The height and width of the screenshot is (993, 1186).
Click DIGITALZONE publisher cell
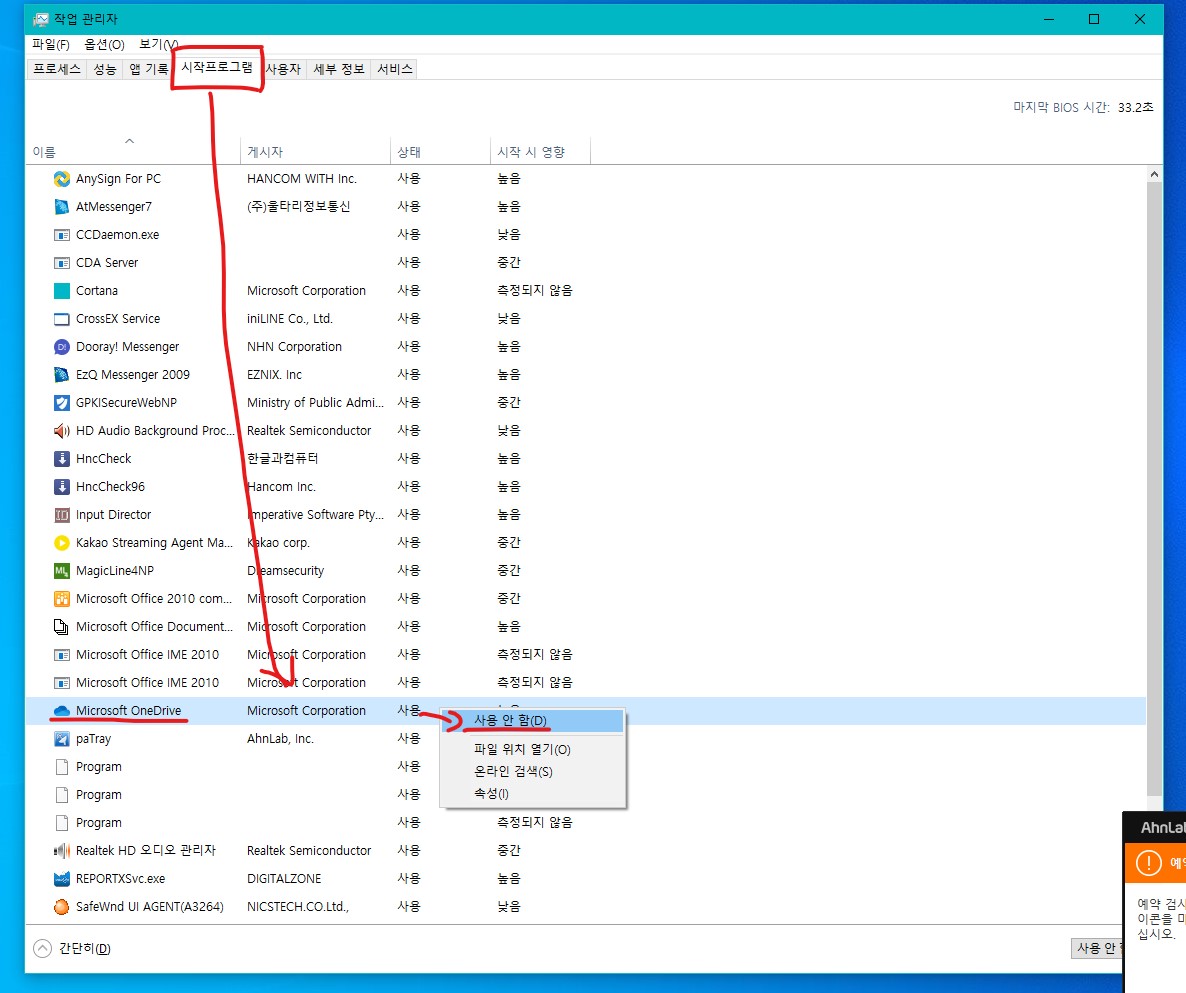click(x=284, y=879)
